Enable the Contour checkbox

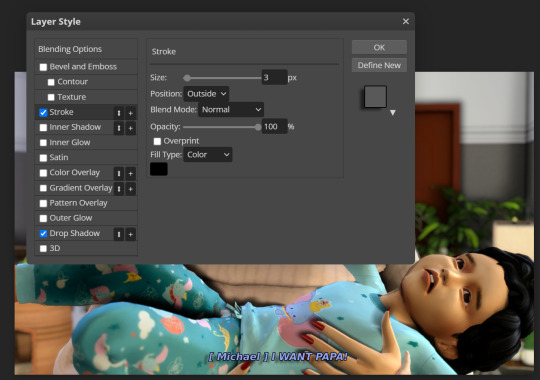pos(51,82)
